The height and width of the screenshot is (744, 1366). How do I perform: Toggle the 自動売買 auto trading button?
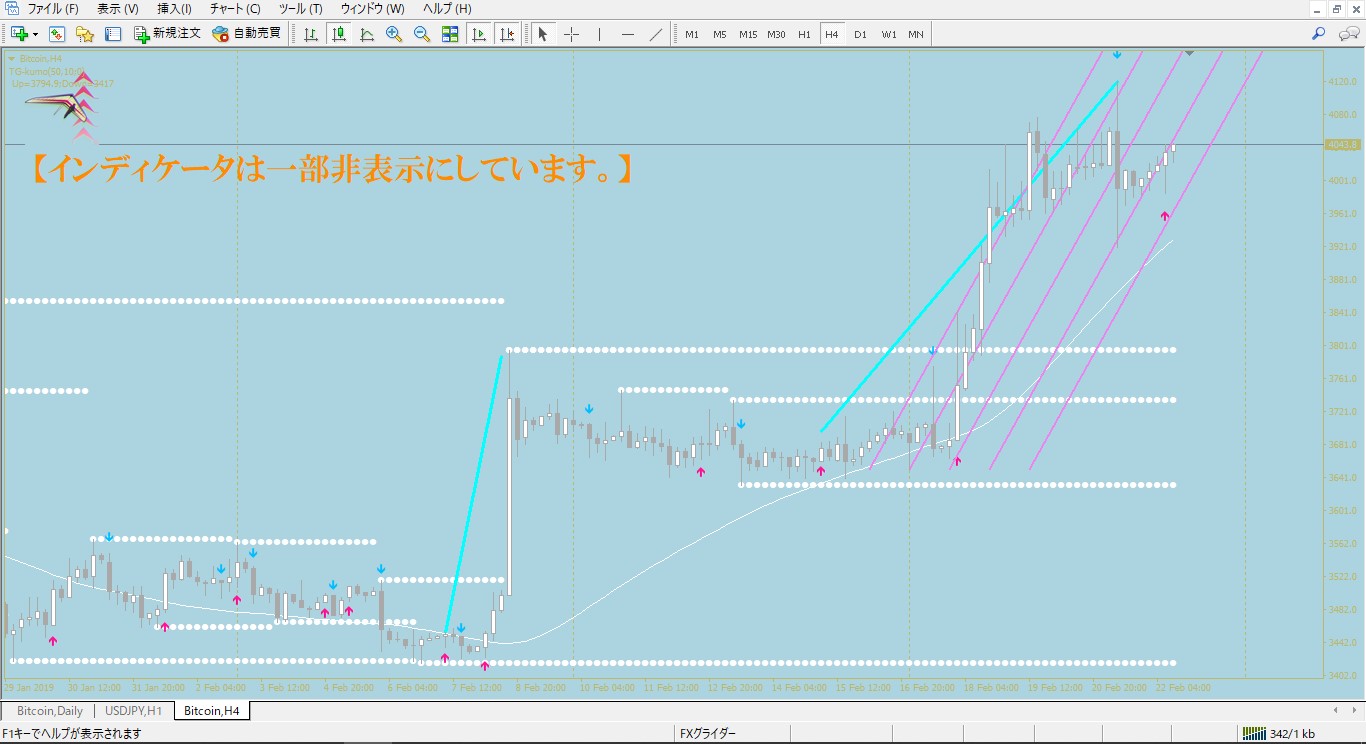(247, 34)
